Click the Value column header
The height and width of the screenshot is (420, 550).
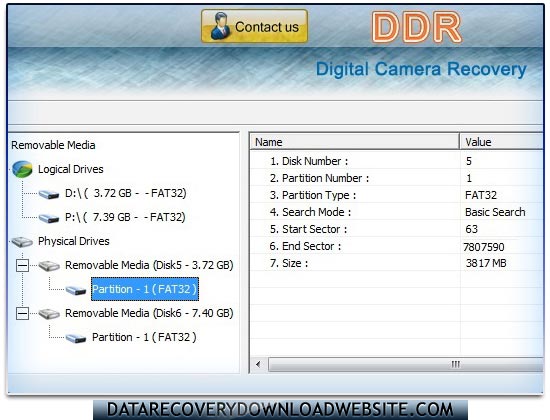pos(501,142)
